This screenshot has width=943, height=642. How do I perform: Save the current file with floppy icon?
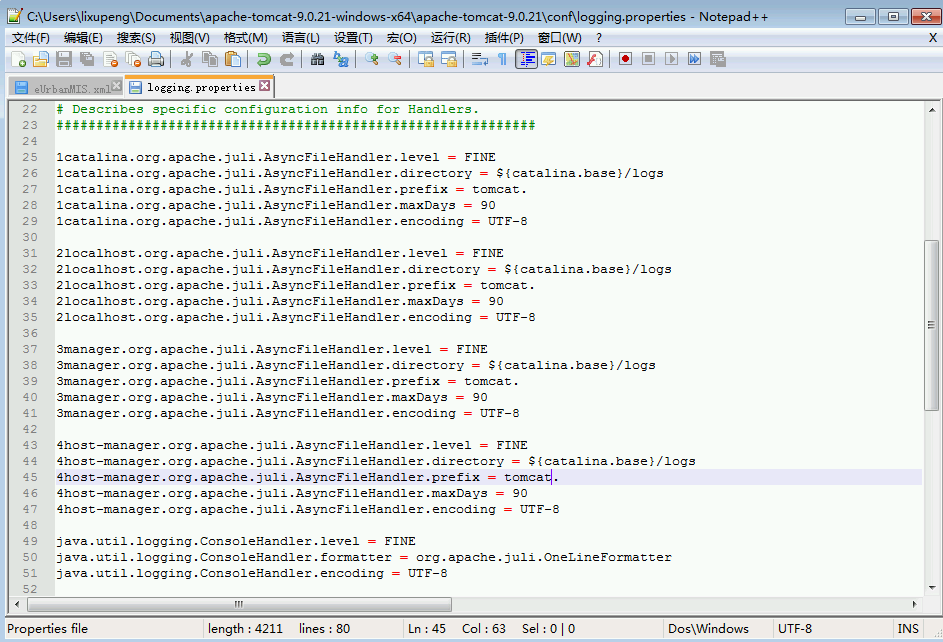[x=64, y=59]
